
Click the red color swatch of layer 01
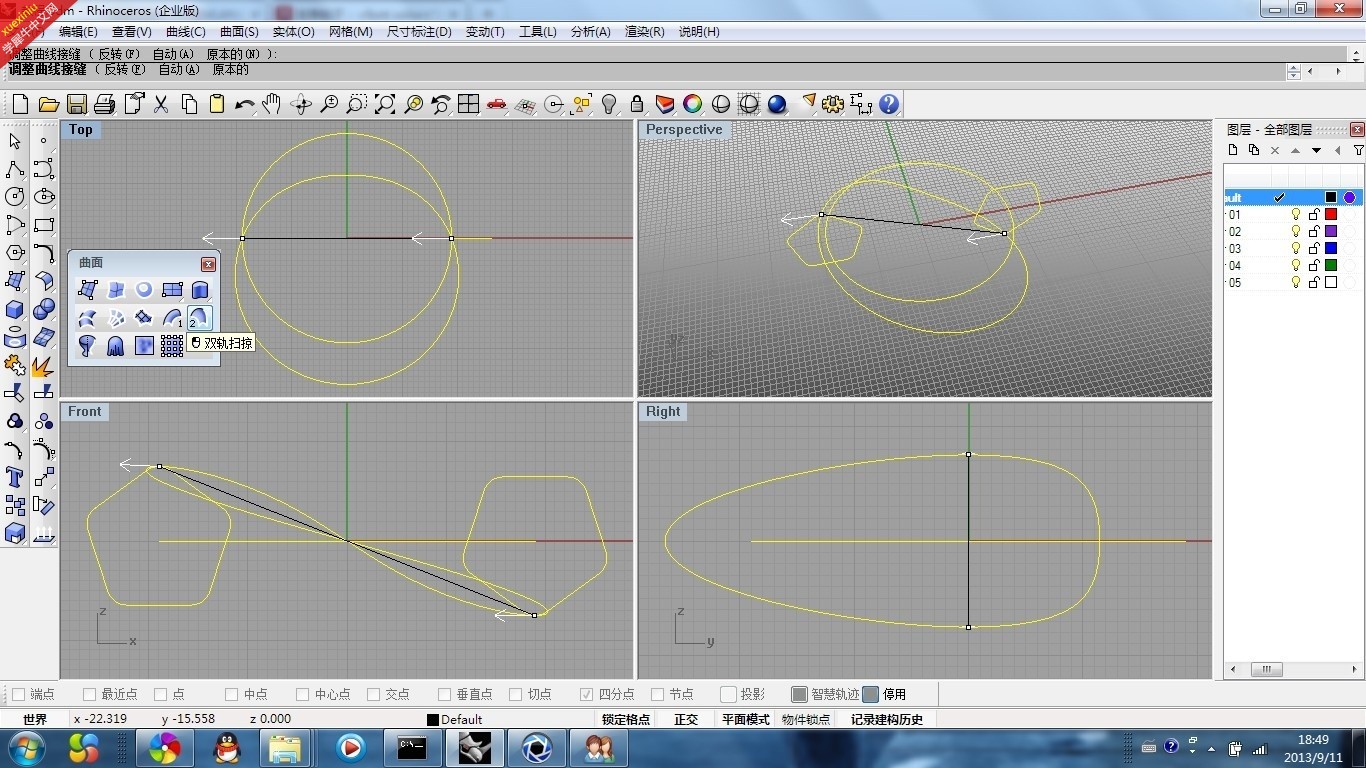click(x=1331, y=214)
